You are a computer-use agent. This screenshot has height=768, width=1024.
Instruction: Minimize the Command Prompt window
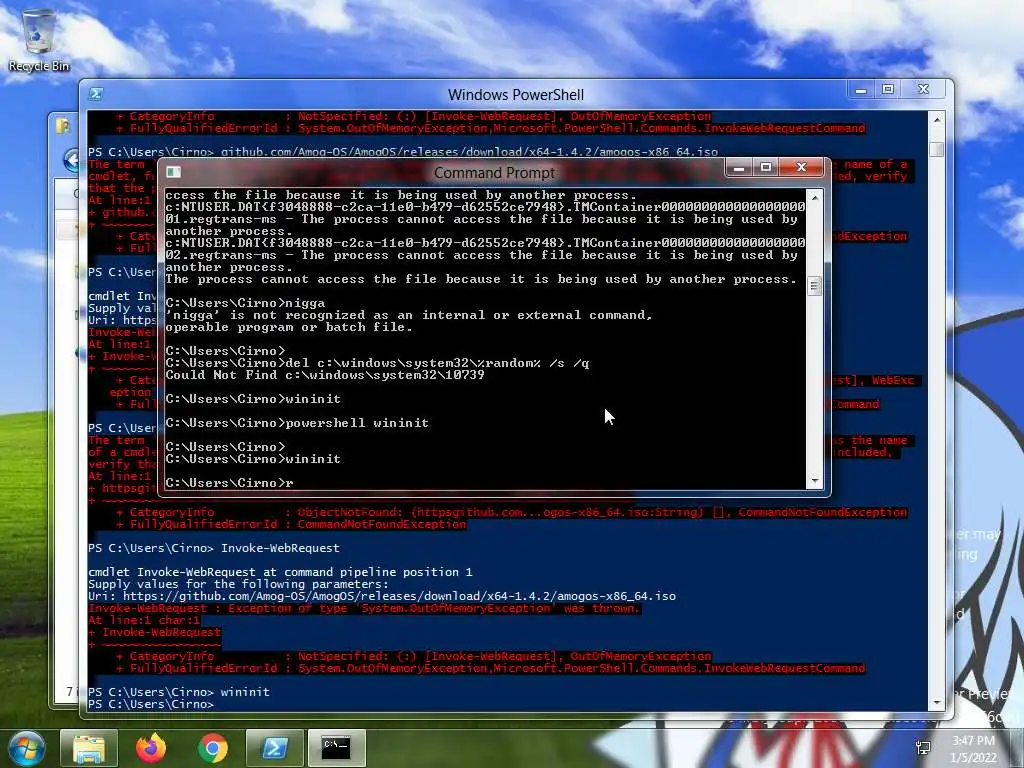[739, 168]
